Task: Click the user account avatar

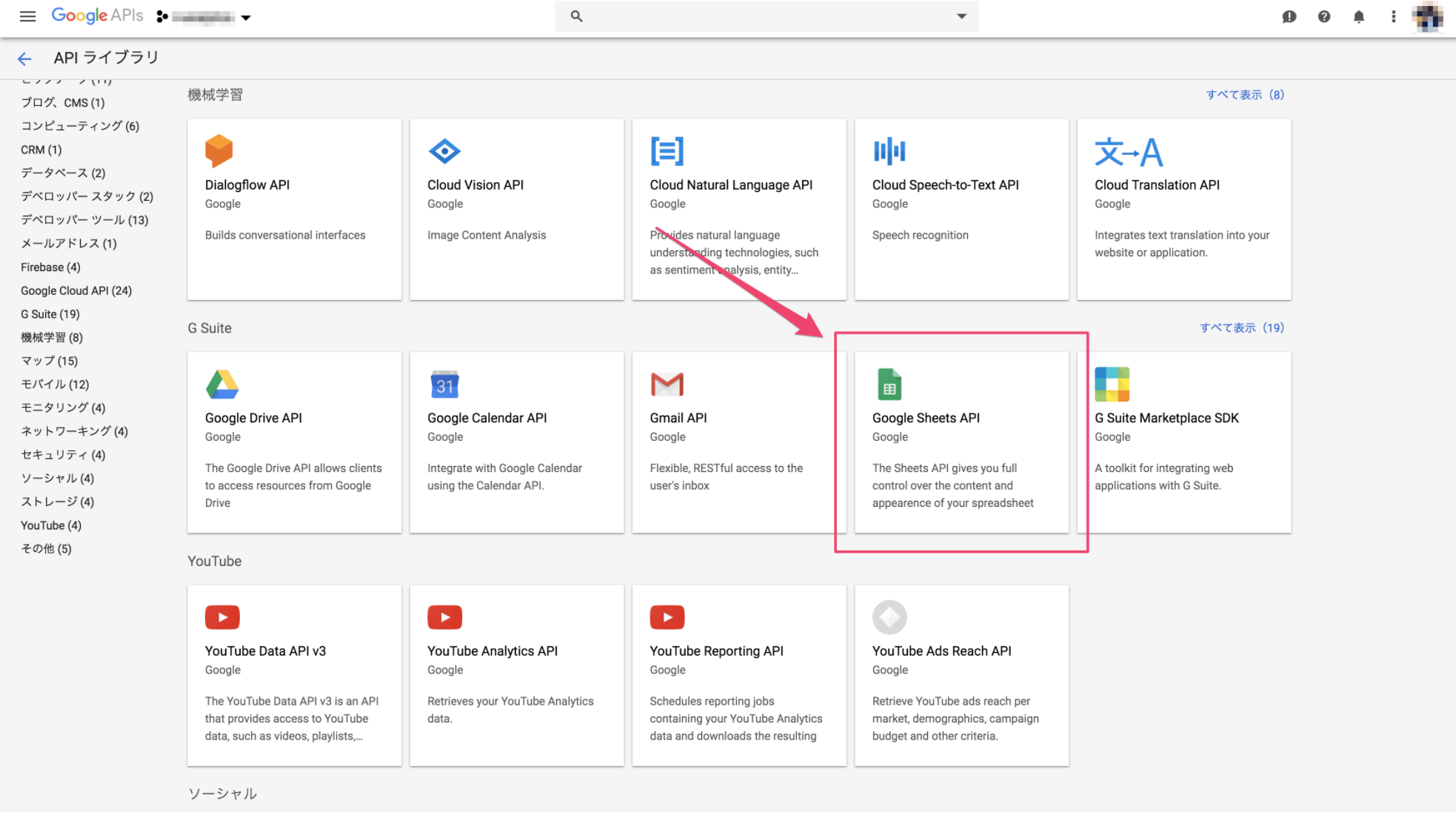Action: coord(1427,16)
